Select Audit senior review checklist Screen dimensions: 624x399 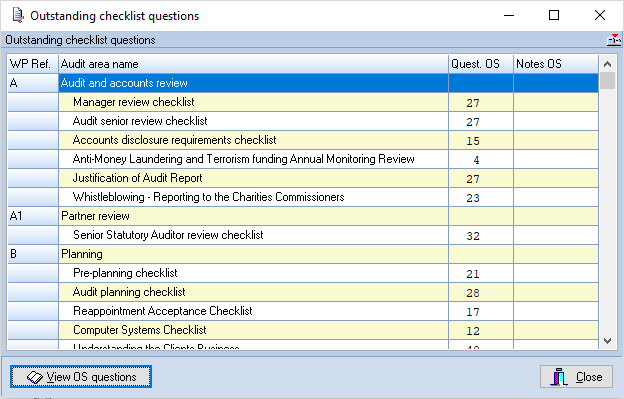coord(303,121)
